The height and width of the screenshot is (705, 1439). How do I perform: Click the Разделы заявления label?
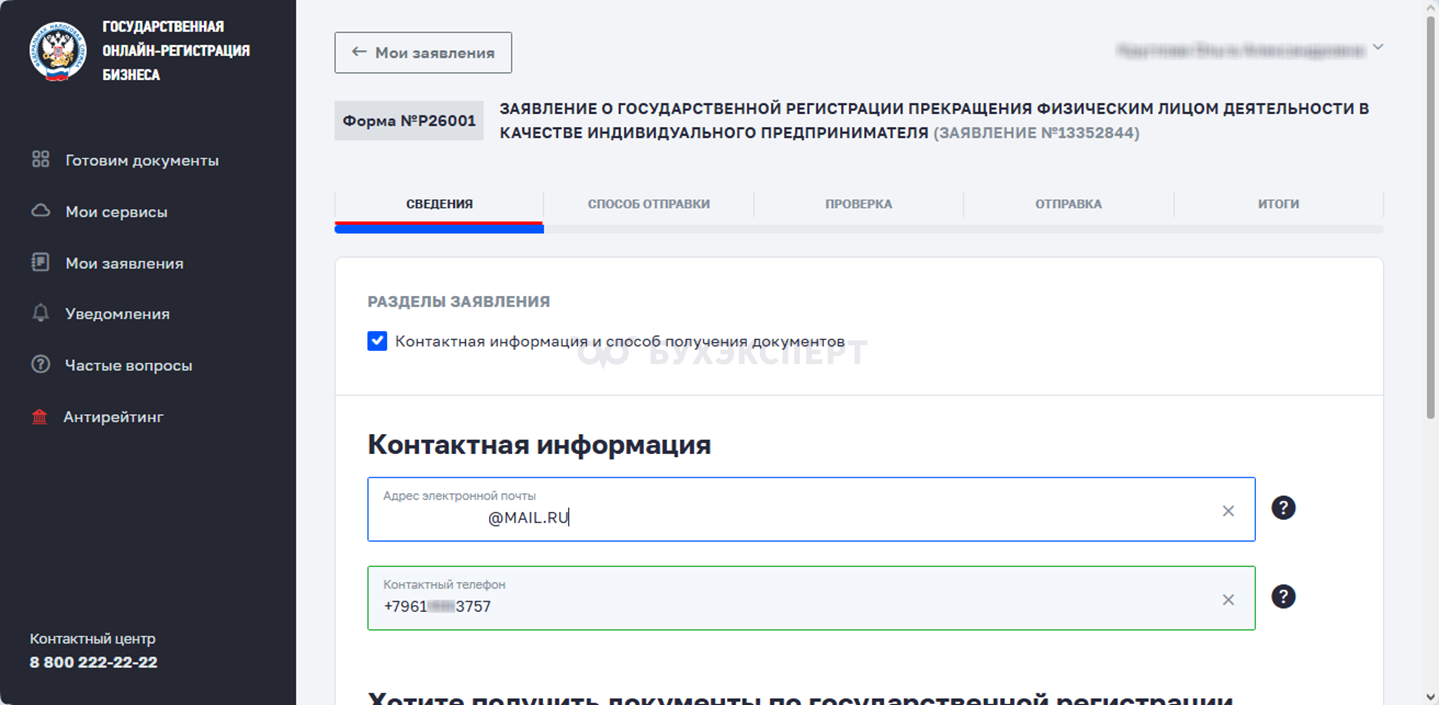[x=459, y=302]
